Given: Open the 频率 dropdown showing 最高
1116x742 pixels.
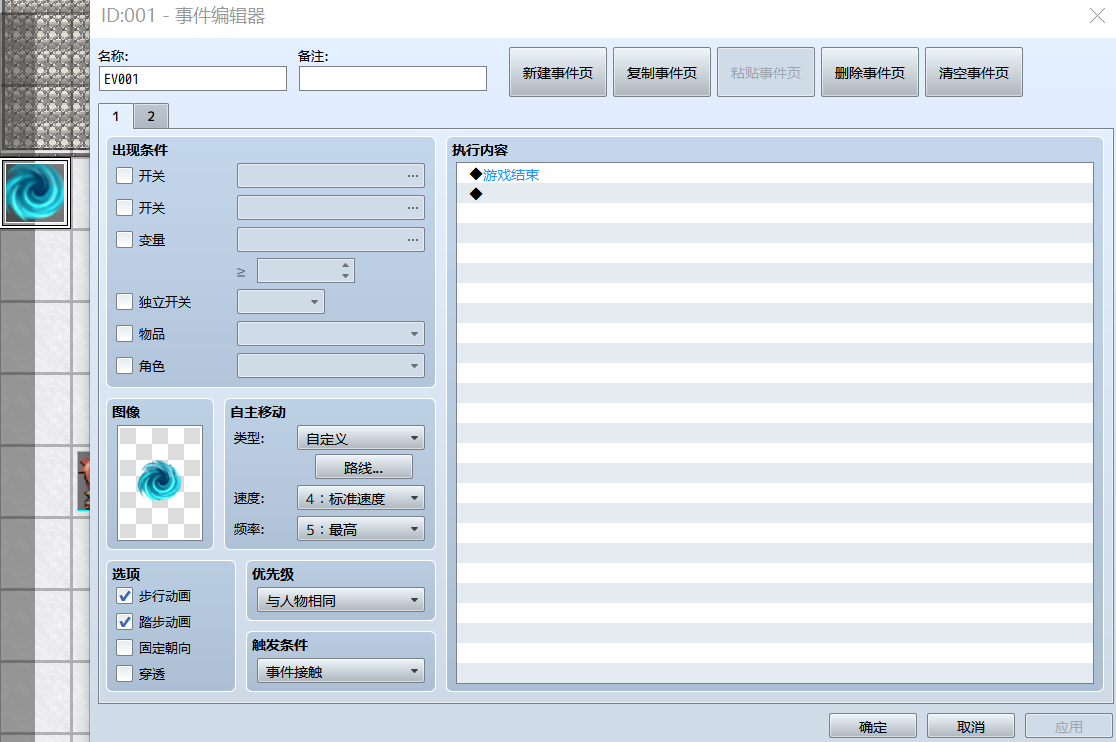Looking at the screenshot, I should click(361, 529).
